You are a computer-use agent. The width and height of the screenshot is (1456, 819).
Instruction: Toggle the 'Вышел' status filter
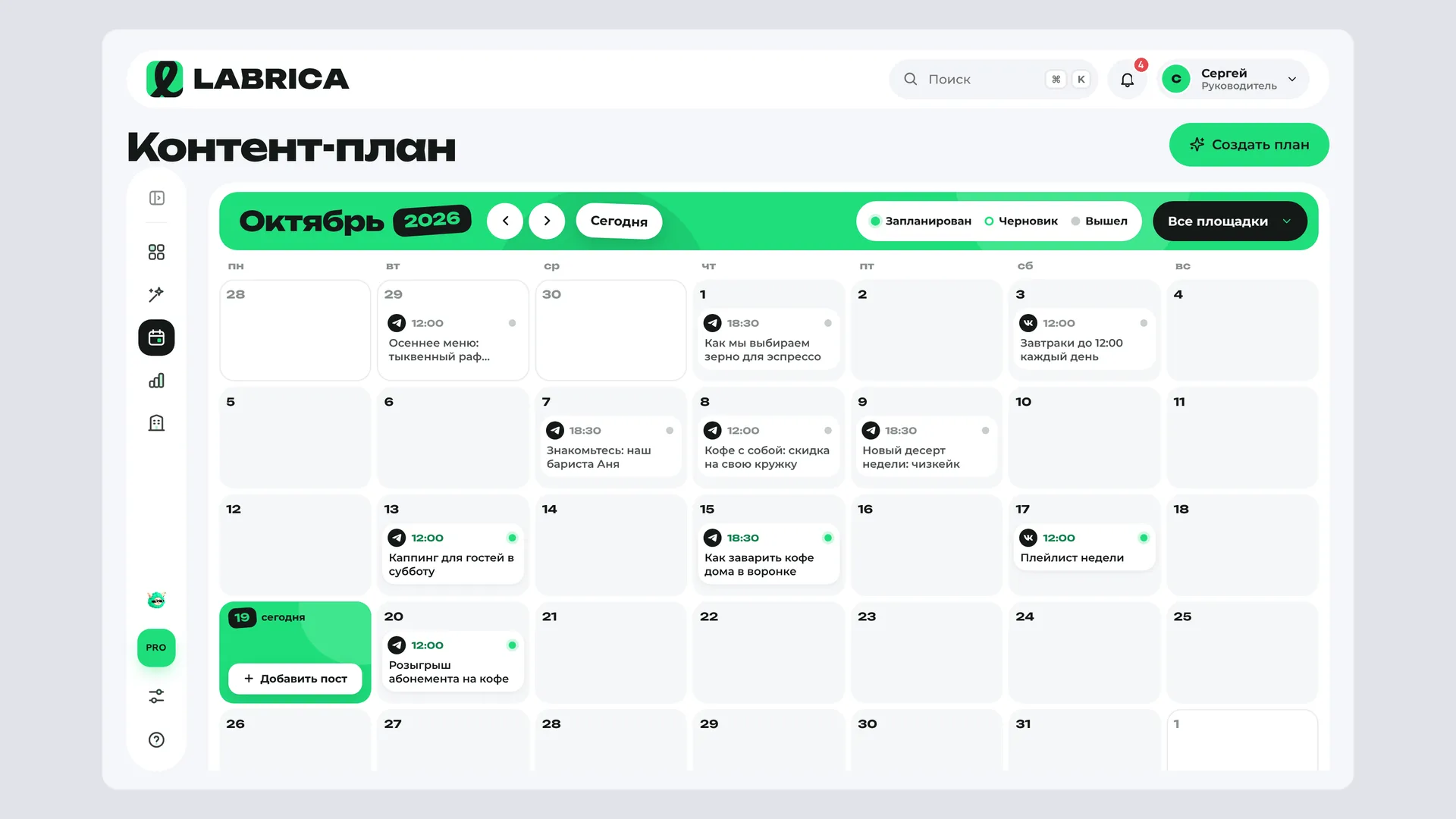tap(1100, 221)
